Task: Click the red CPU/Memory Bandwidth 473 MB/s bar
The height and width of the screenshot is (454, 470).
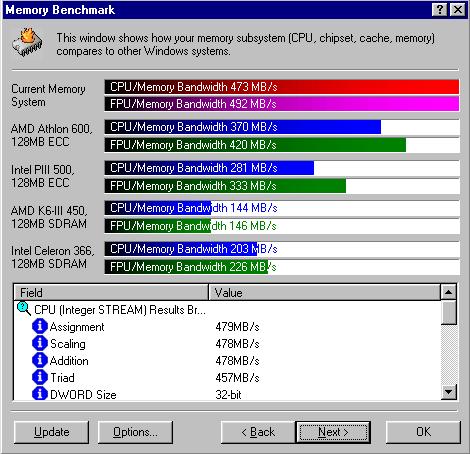Action: tap(282, 87)
